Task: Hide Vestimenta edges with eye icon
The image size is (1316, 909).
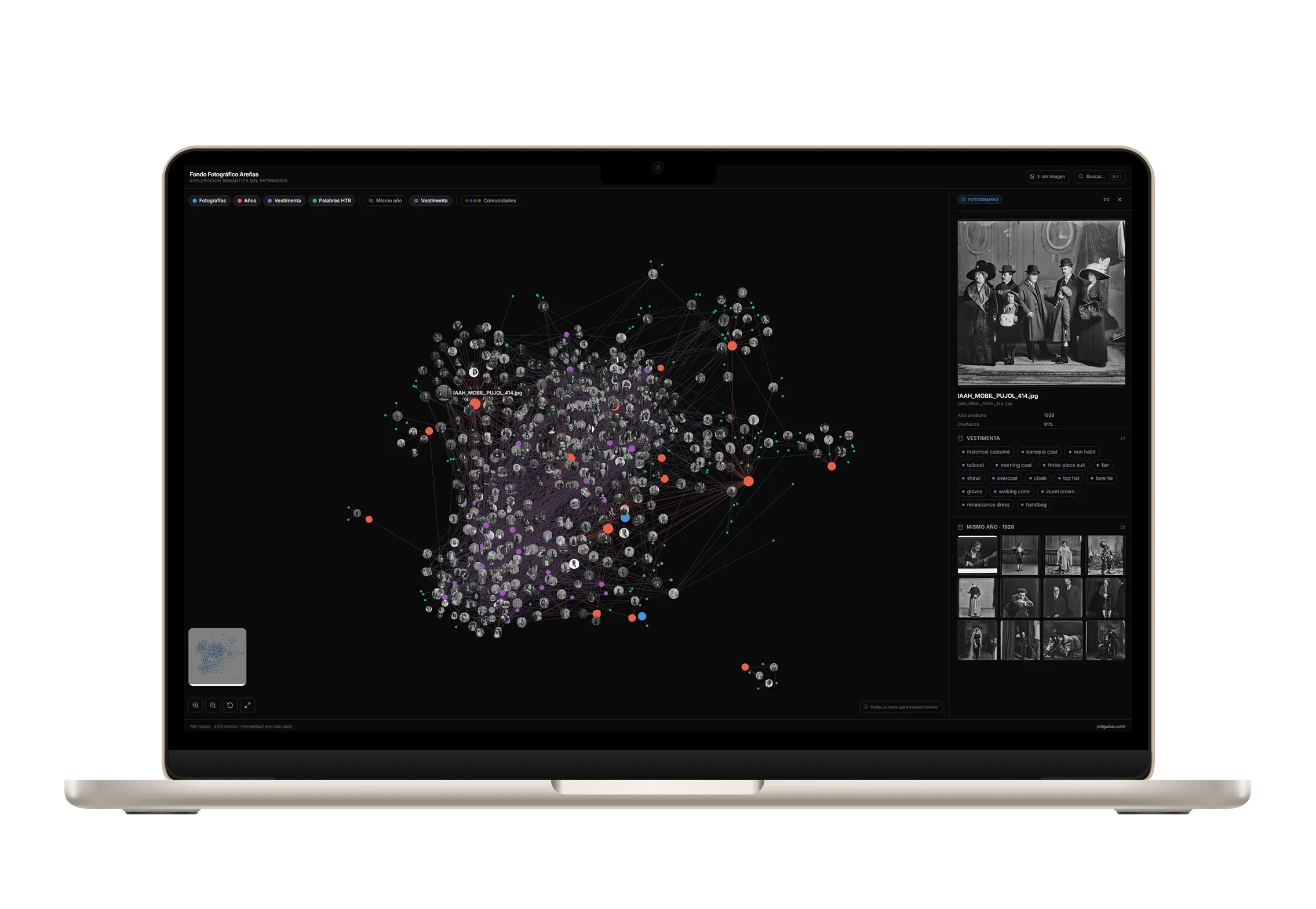Action: tap(431, 201)
